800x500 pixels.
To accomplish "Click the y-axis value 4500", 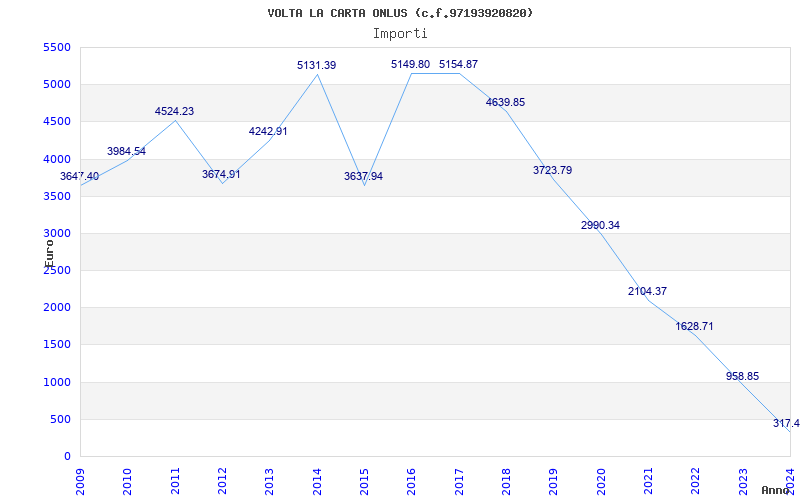I will tap(57, 122).
